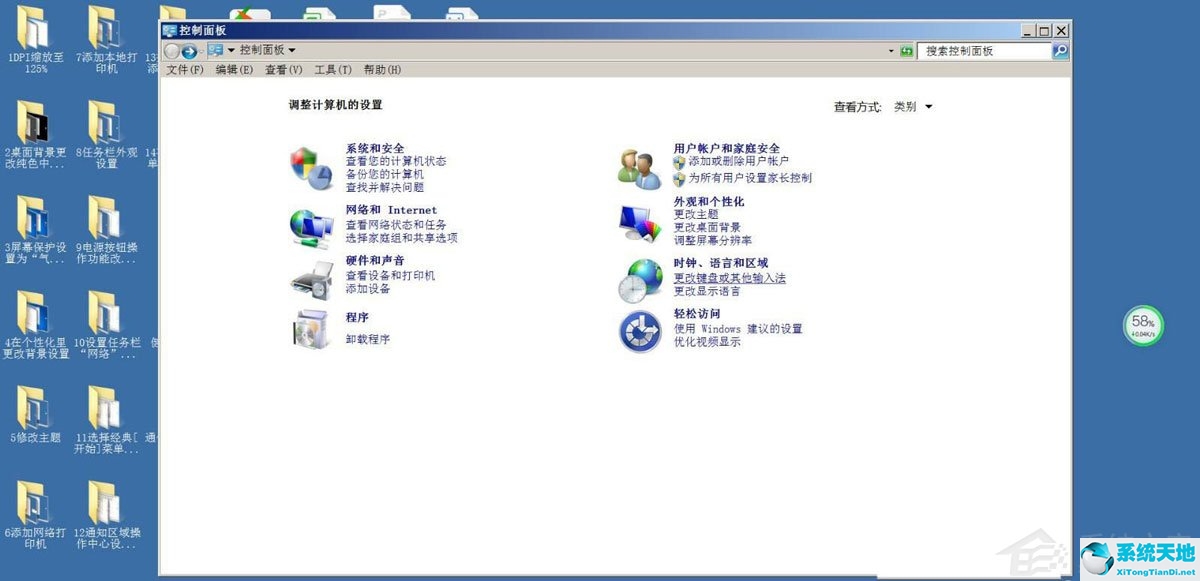This screenshot has width=1200, height=581.
Task: Open the 查看方式 类别 dropdown
Action: [913, 106]
